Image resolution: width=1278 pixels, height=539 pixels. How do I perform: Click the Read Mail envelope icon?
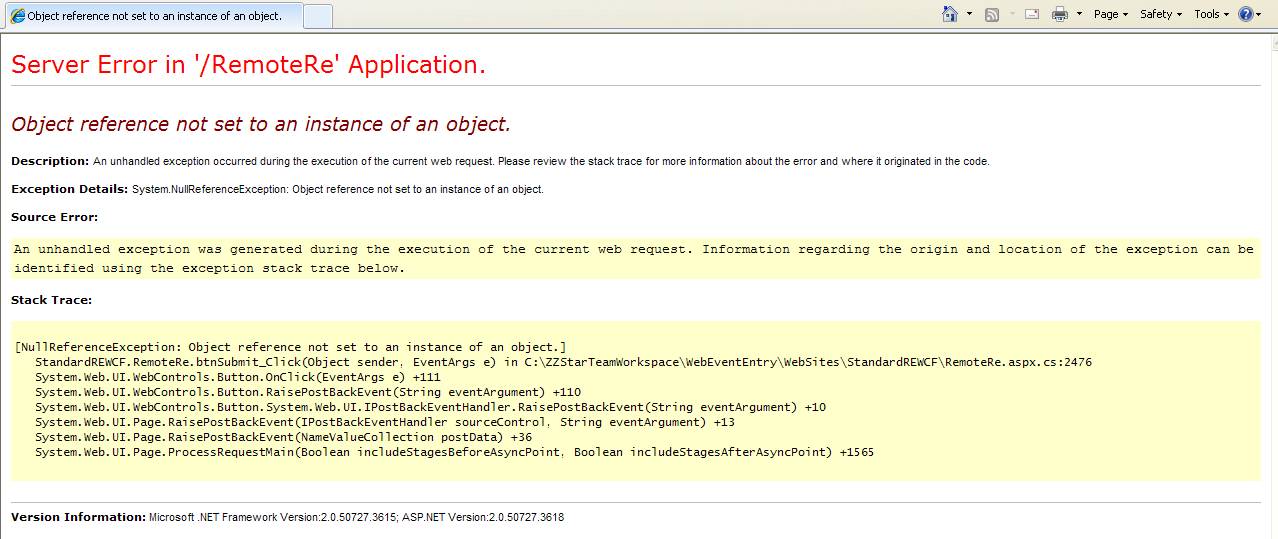[x=1032, y=14]
